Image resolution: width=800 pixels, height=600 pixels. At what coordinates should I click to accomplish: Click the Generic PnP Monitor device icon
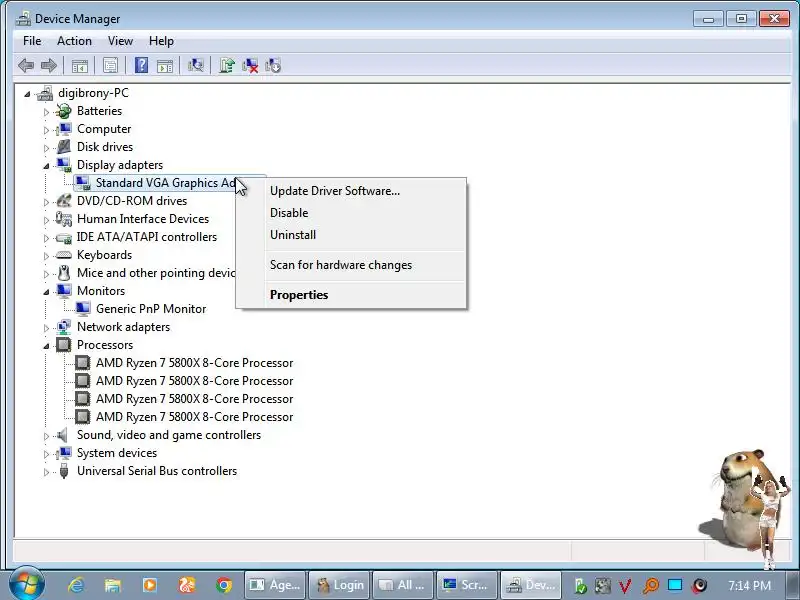point(83,309)
